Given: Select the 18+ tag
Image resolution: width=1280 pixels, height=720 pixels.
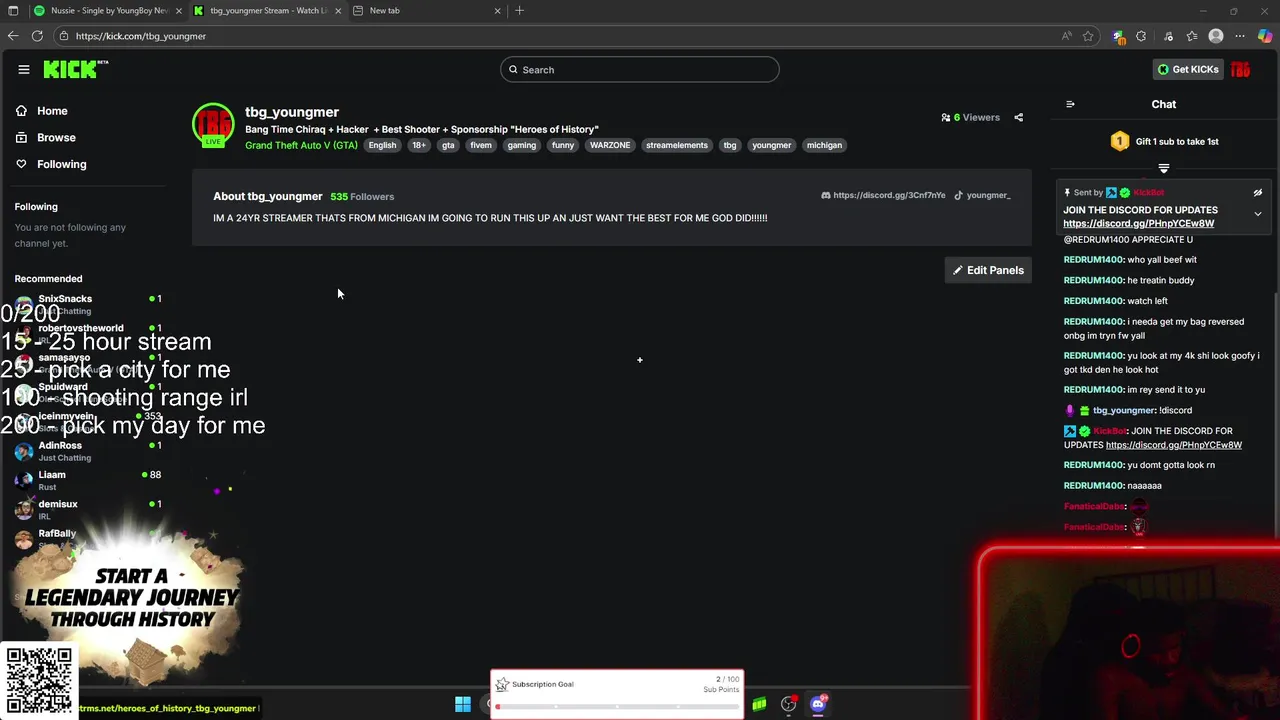Looking at the screenshot, I should 419,145.
